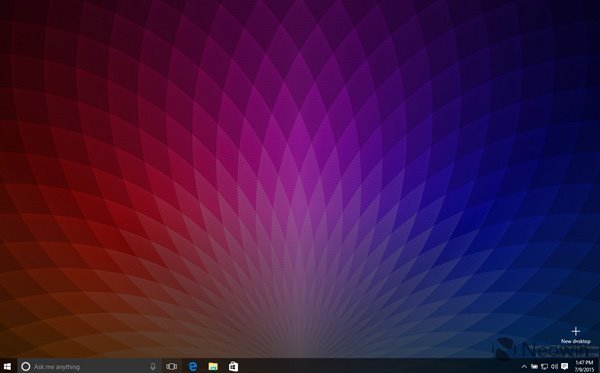The width and height of the screenshot is (600, 373).
Task: Launch Microsoft Edge from the taskbar
Action: [193, 366]
